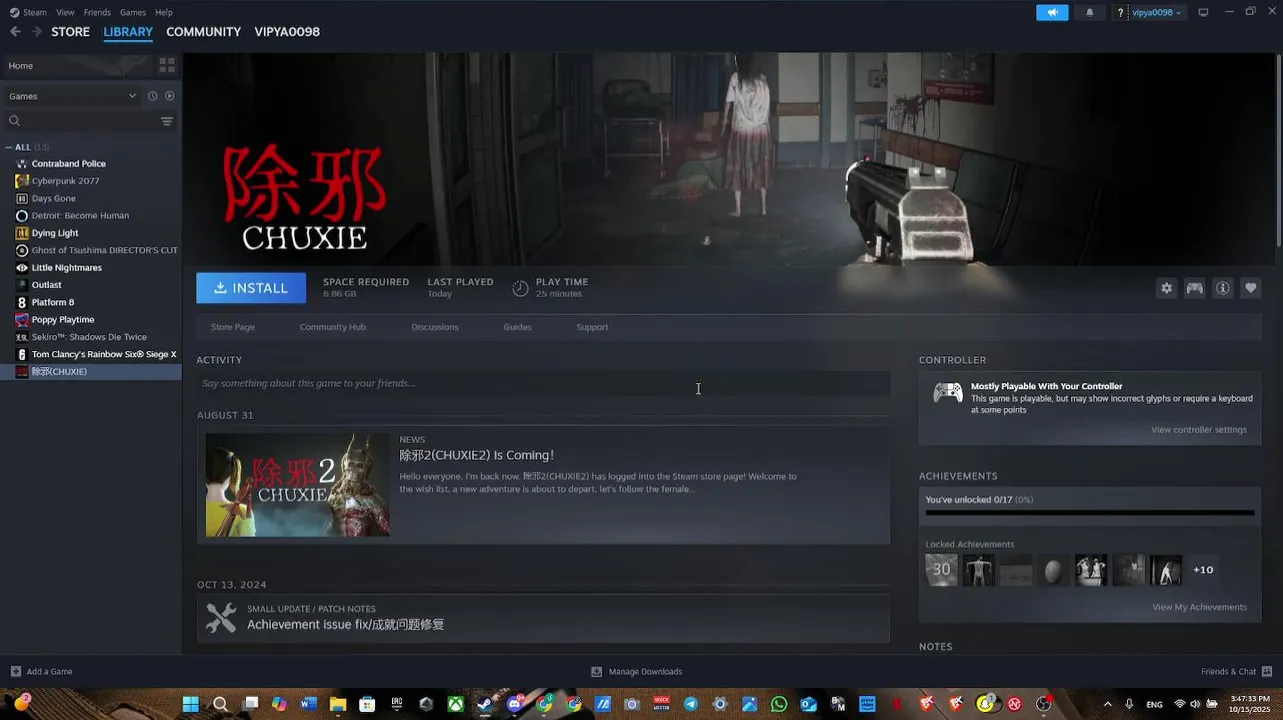Add CHUXIE to favorites heart icon
Viewport: 1283px width, 720px height.
click(x=1250, y=288)
